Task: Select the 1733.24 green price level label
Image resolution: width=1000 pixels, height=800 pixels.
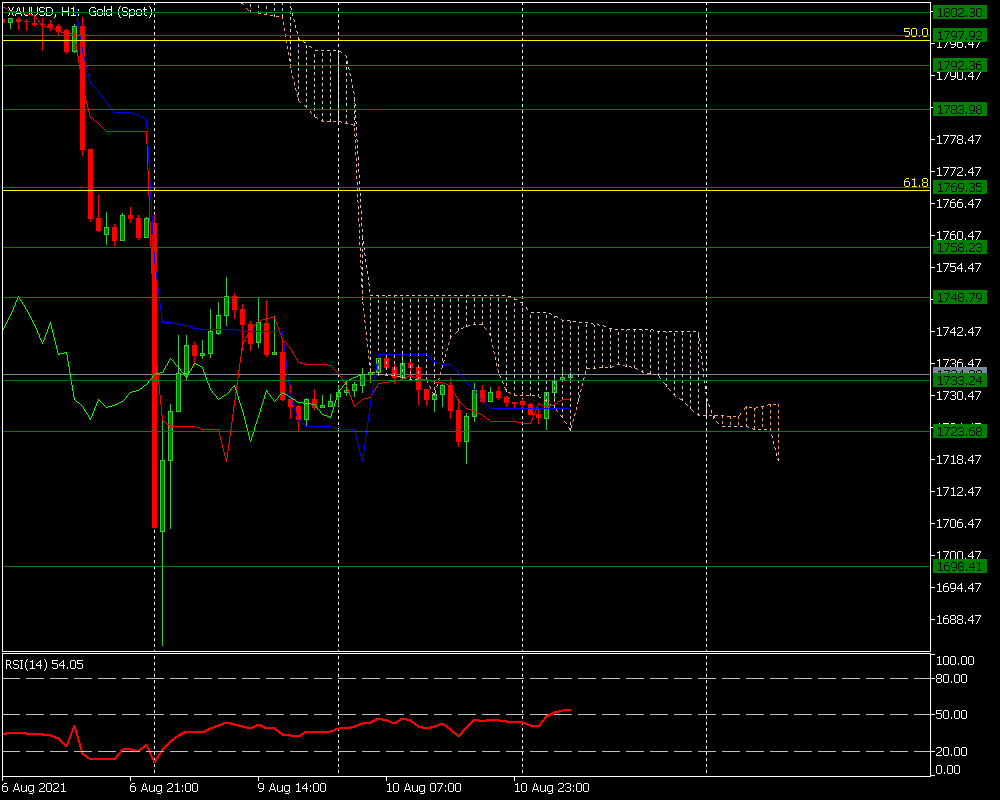Action: pyautogui.click(x=959, y=380)
